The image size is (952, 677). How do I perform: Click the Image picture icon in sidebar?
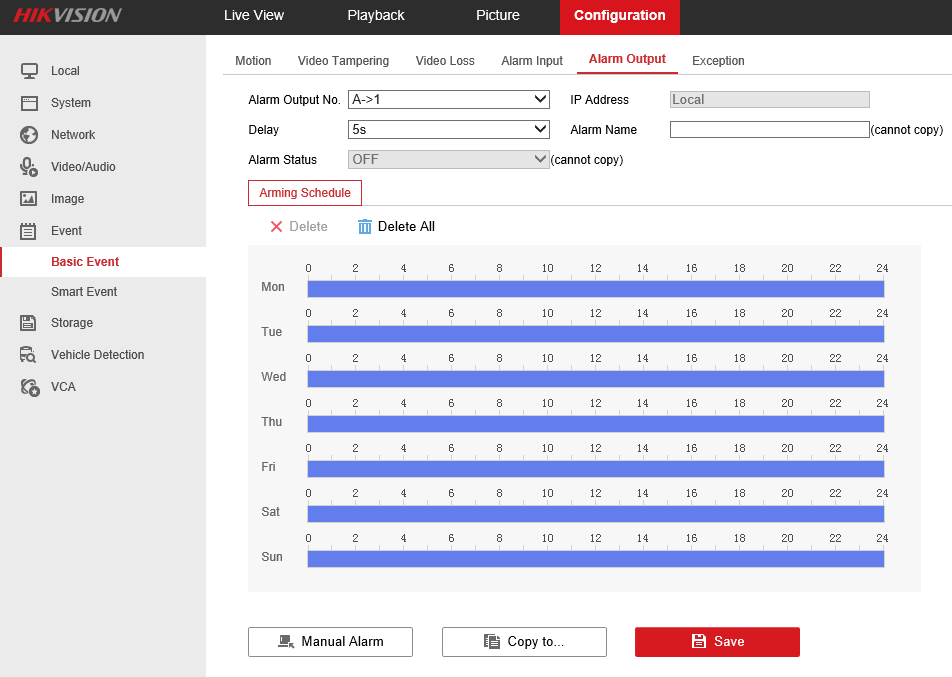[x=29, y=199]
